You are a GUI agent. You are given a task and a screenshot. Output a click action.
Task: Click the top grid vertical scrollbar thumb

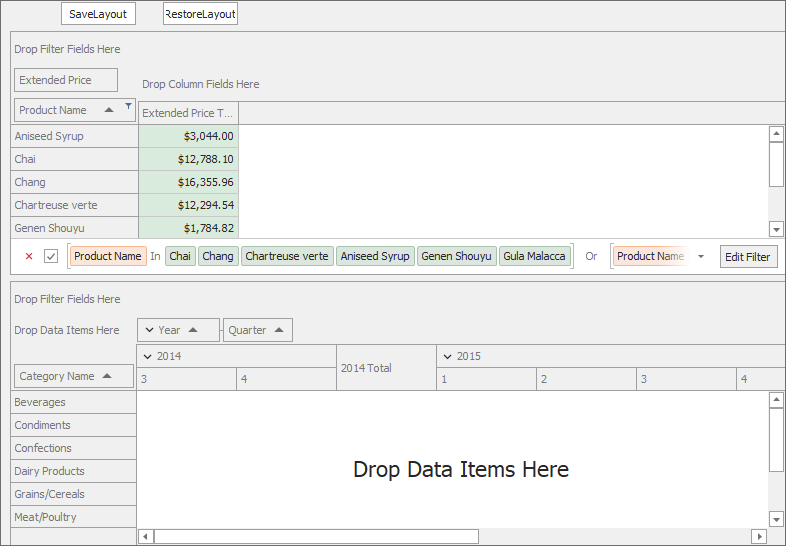(x=776, y=164)
